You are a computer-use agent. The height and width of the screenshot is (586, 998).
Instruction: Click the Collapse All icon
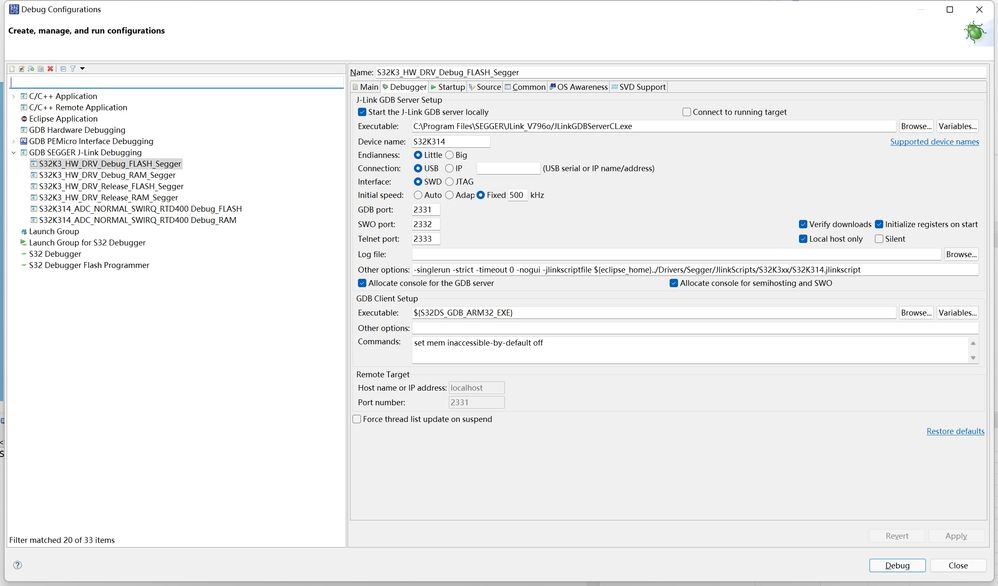(x=63, y=69)
